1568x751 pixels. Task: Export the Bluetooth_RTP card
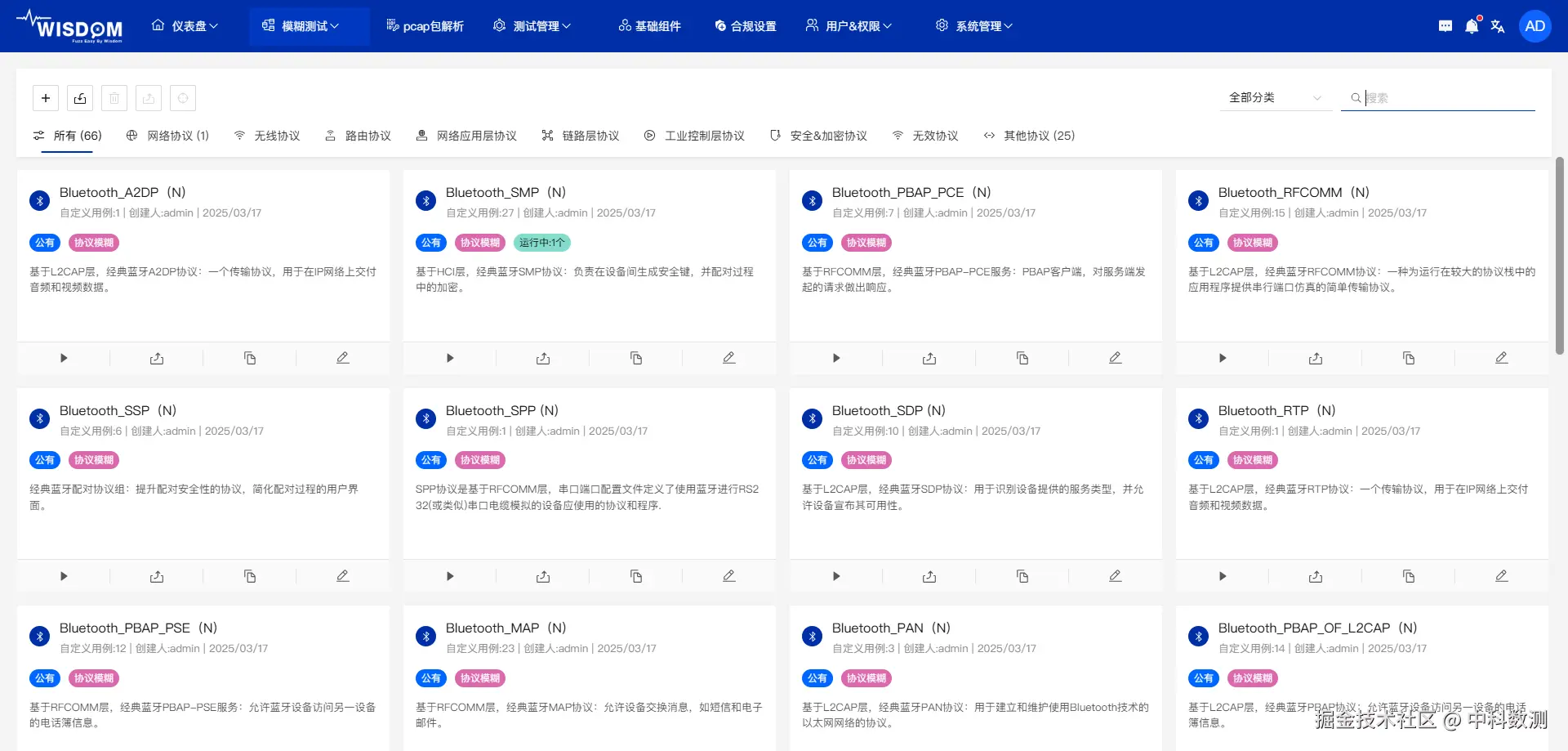(x=1316, y=576)
